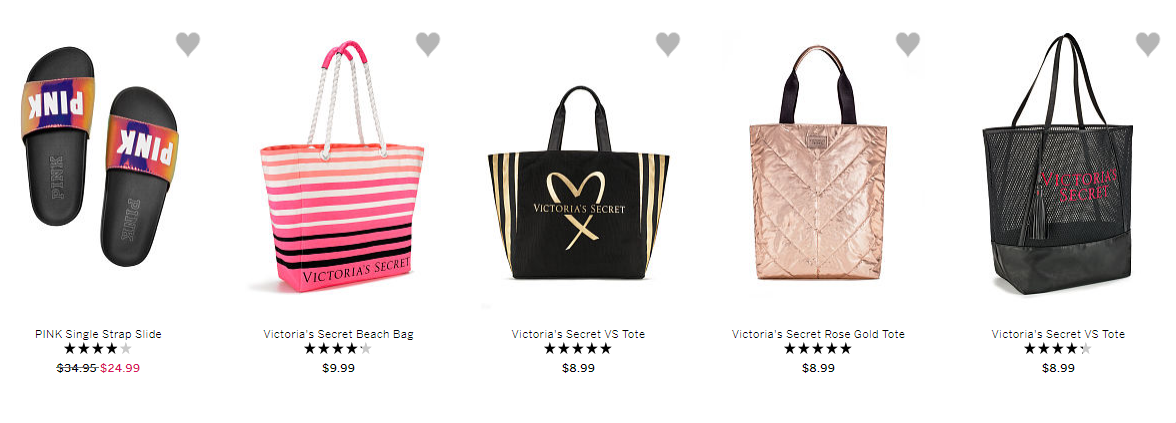Open reviews stars under Rose Gold Tote
Image resolution: width=1176 pixels, height=423 pixels.
point(818,349)
